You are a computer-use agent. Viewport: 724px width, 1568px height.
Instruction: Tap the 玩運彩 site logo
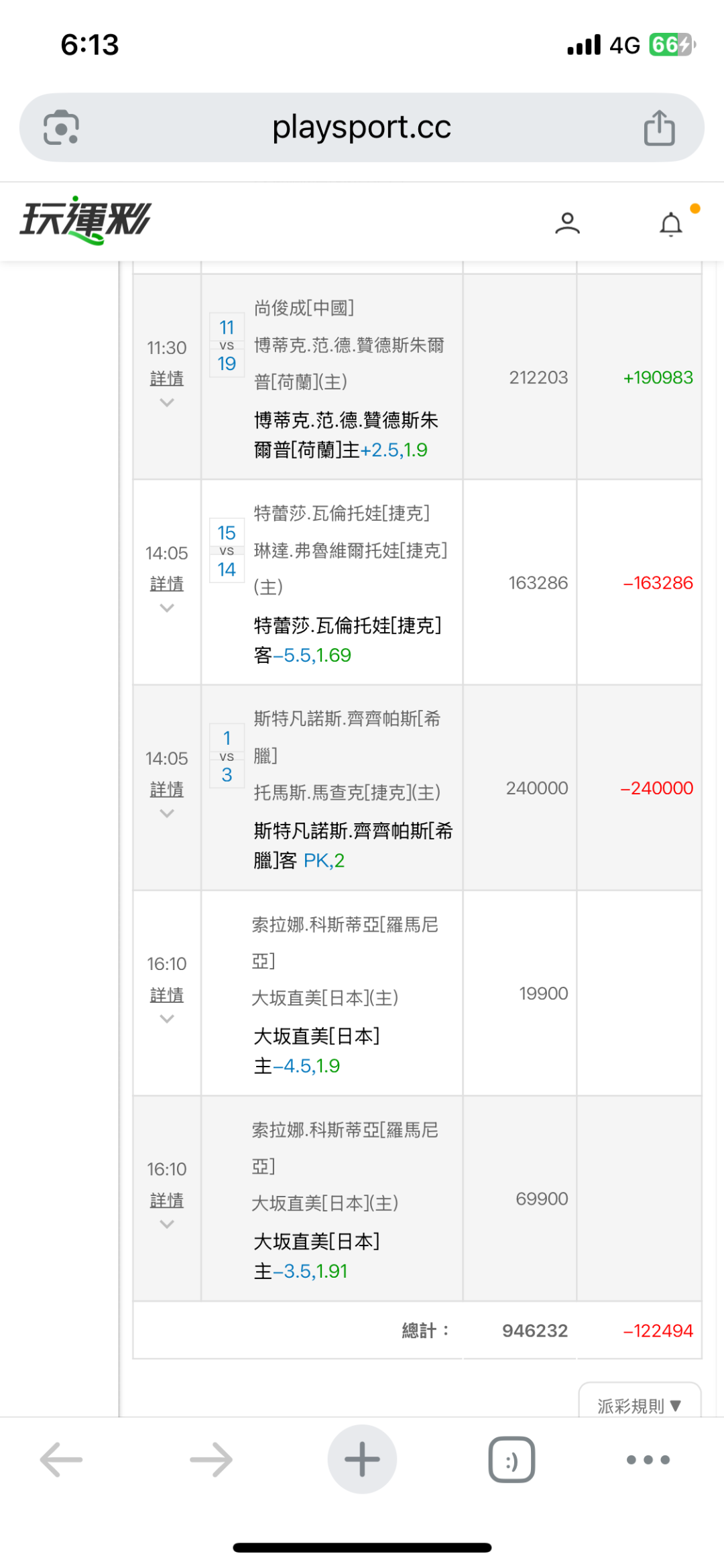[86, 220]
